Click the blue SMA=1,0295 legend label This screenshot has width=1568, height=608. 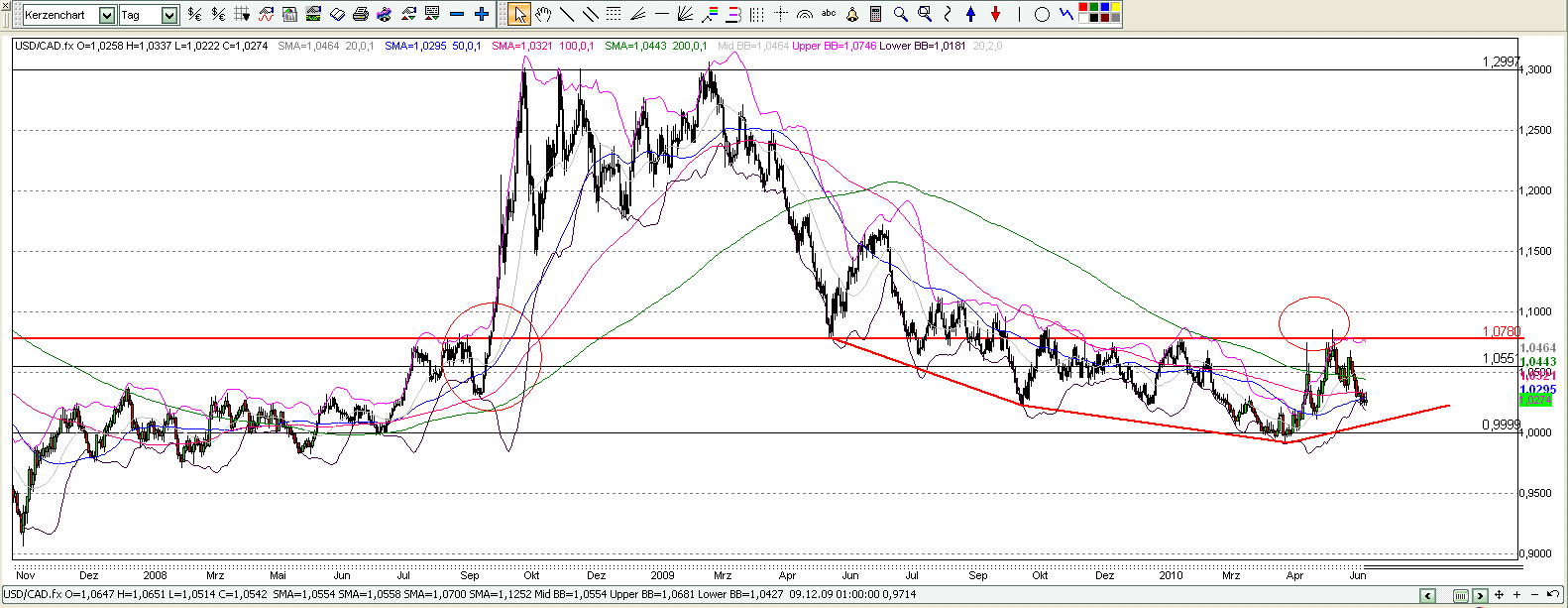point(415,46)
